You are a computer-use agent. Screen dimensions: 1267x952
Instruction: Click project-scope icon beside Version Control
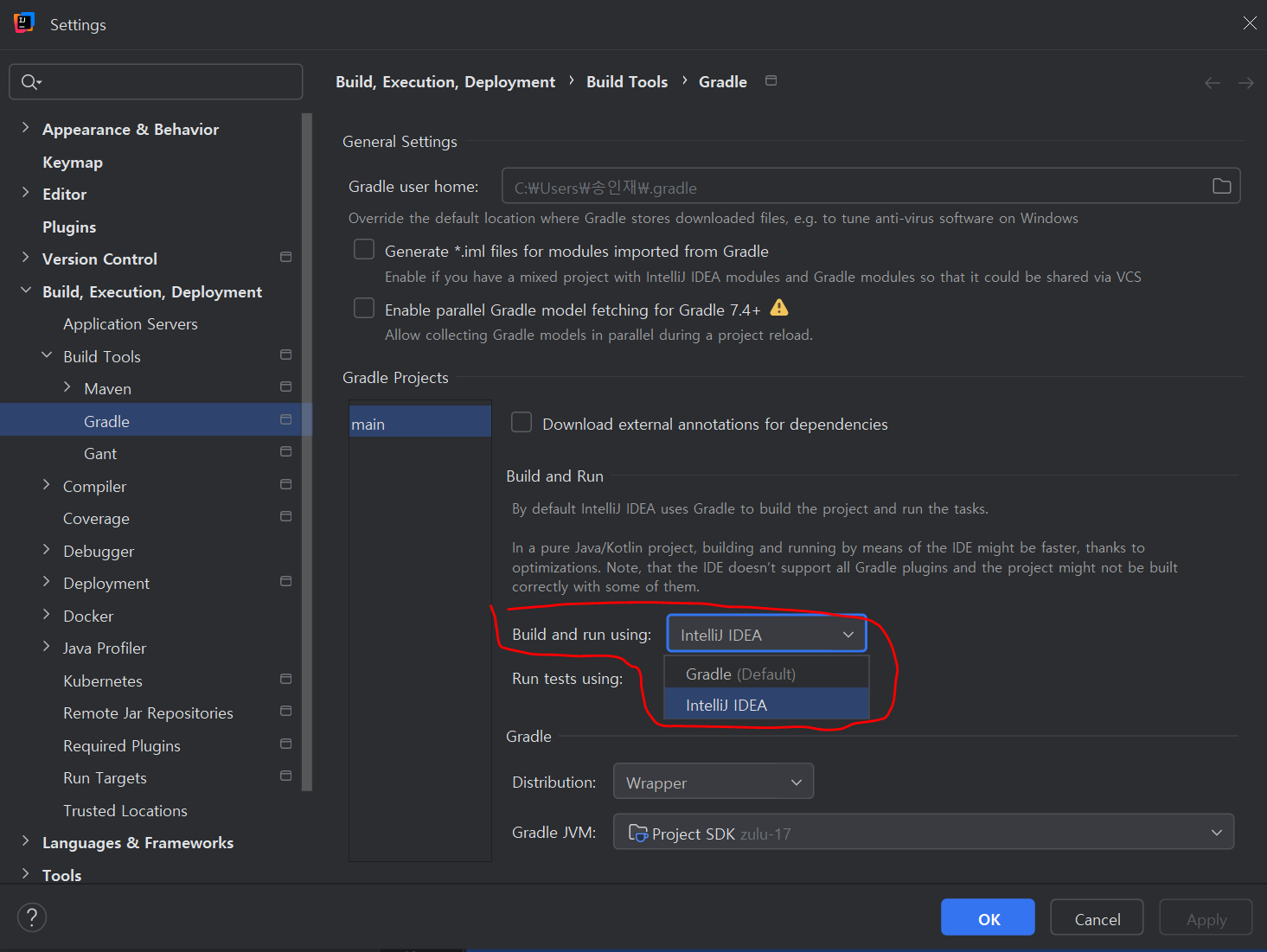(x=286, y=258)
